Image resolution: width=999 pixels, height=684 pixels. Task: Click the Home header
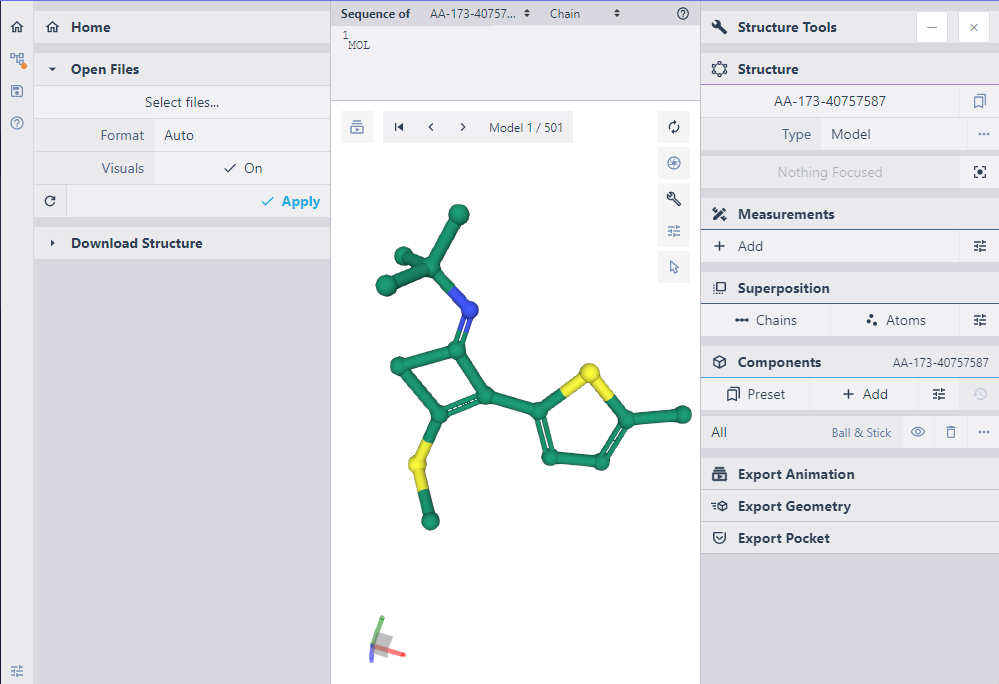click(182, 27)
